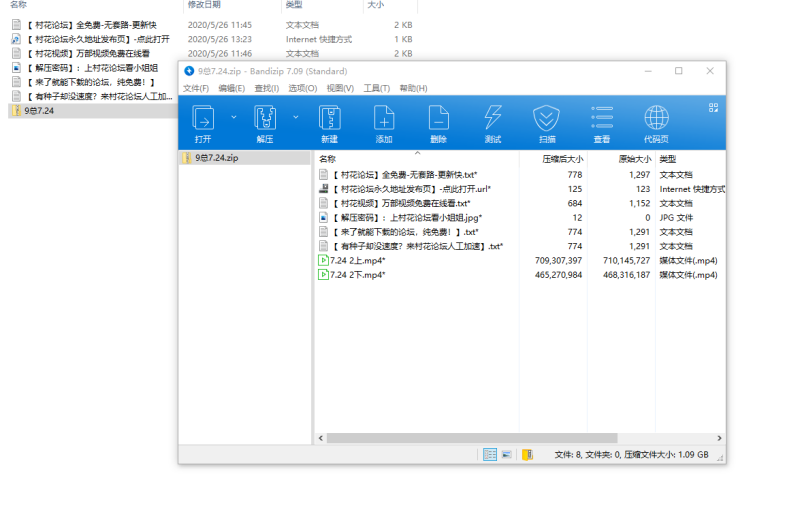This screenshot has height=512, width=800.
Task: Click the 添加 (Add files) toolbar icon
Action: [x=384, y=122]
